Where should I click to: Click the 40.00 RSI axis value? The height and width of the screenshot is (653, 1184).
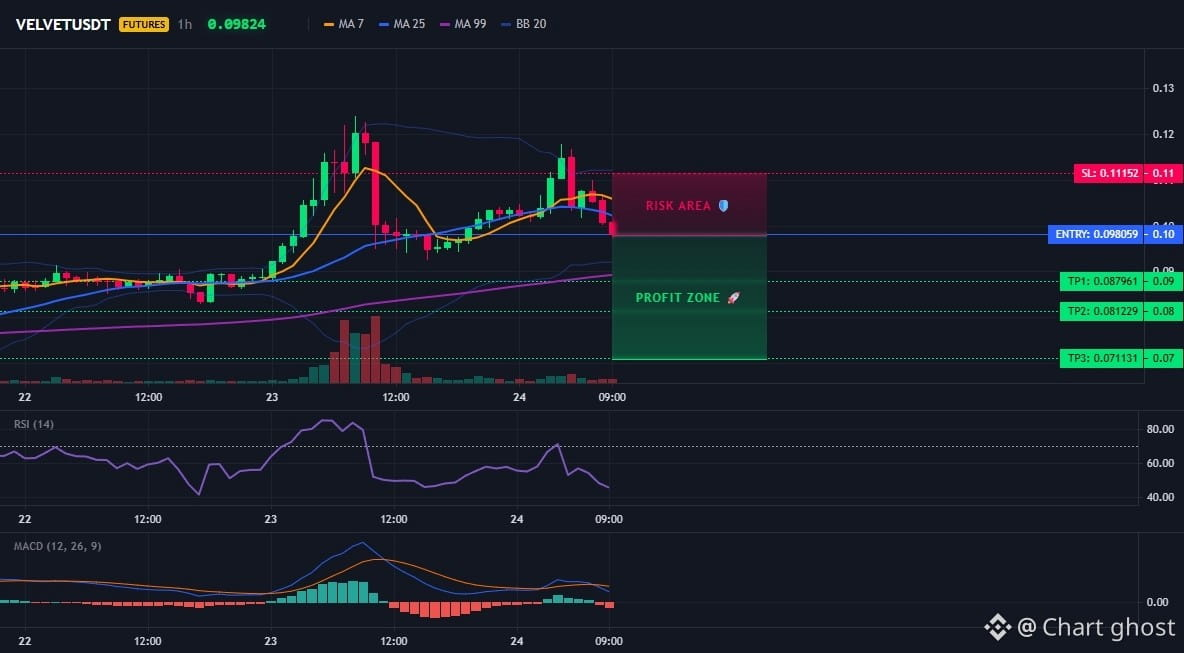(x=1160, y=497)
